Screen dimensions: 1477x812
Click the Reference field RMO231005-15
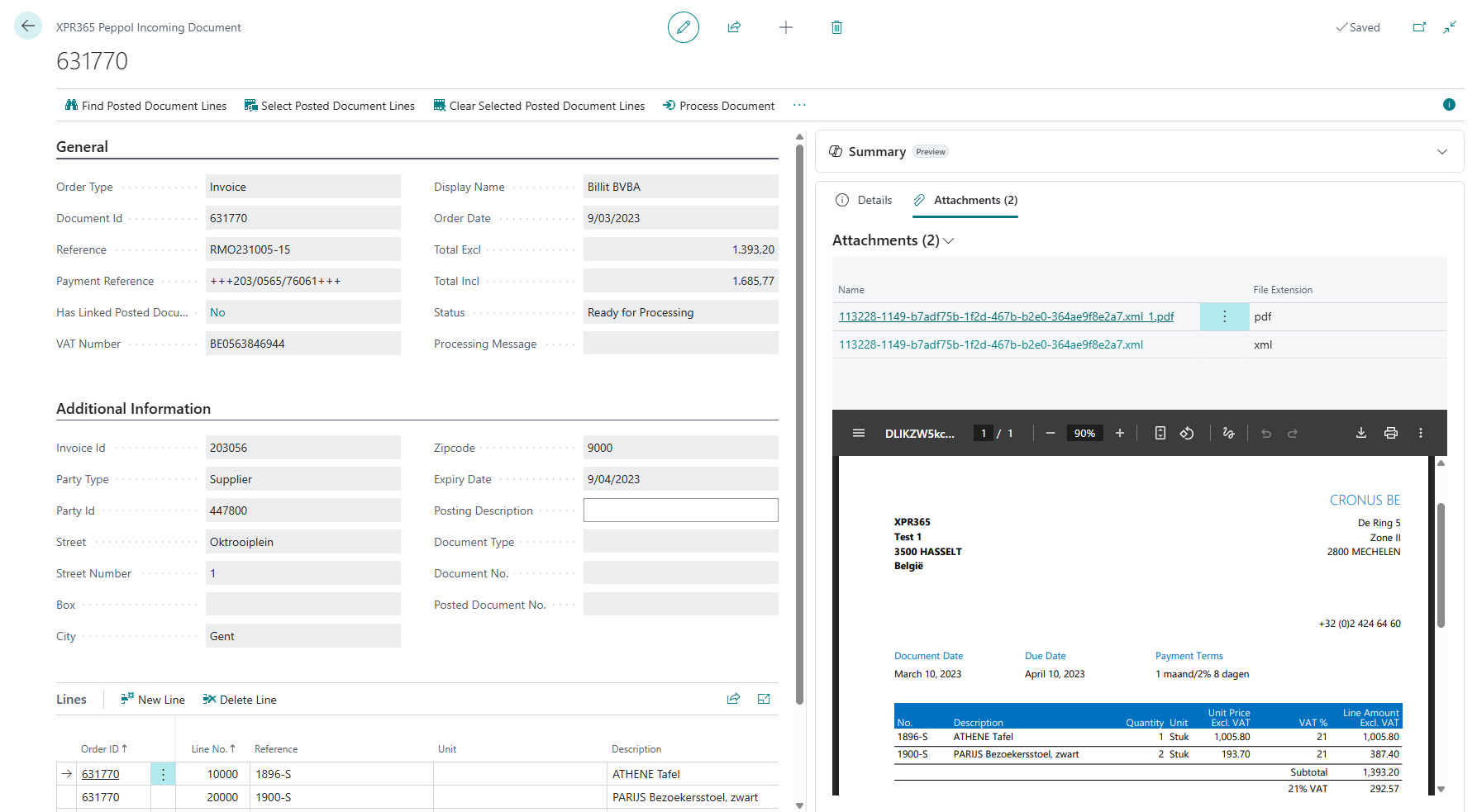tap(303, 249)
